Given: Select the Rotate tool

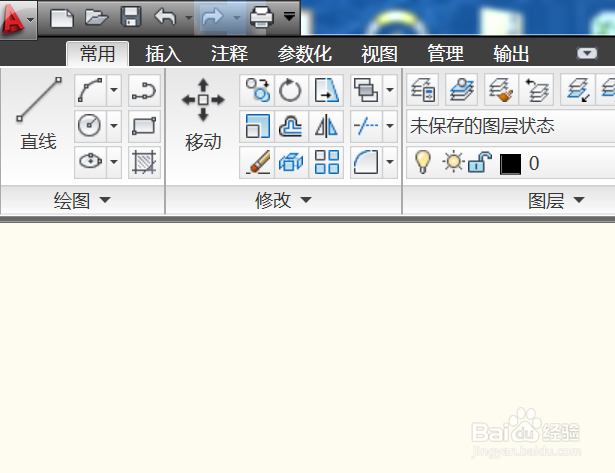Looking at the screenshot, I should (291, 90).
